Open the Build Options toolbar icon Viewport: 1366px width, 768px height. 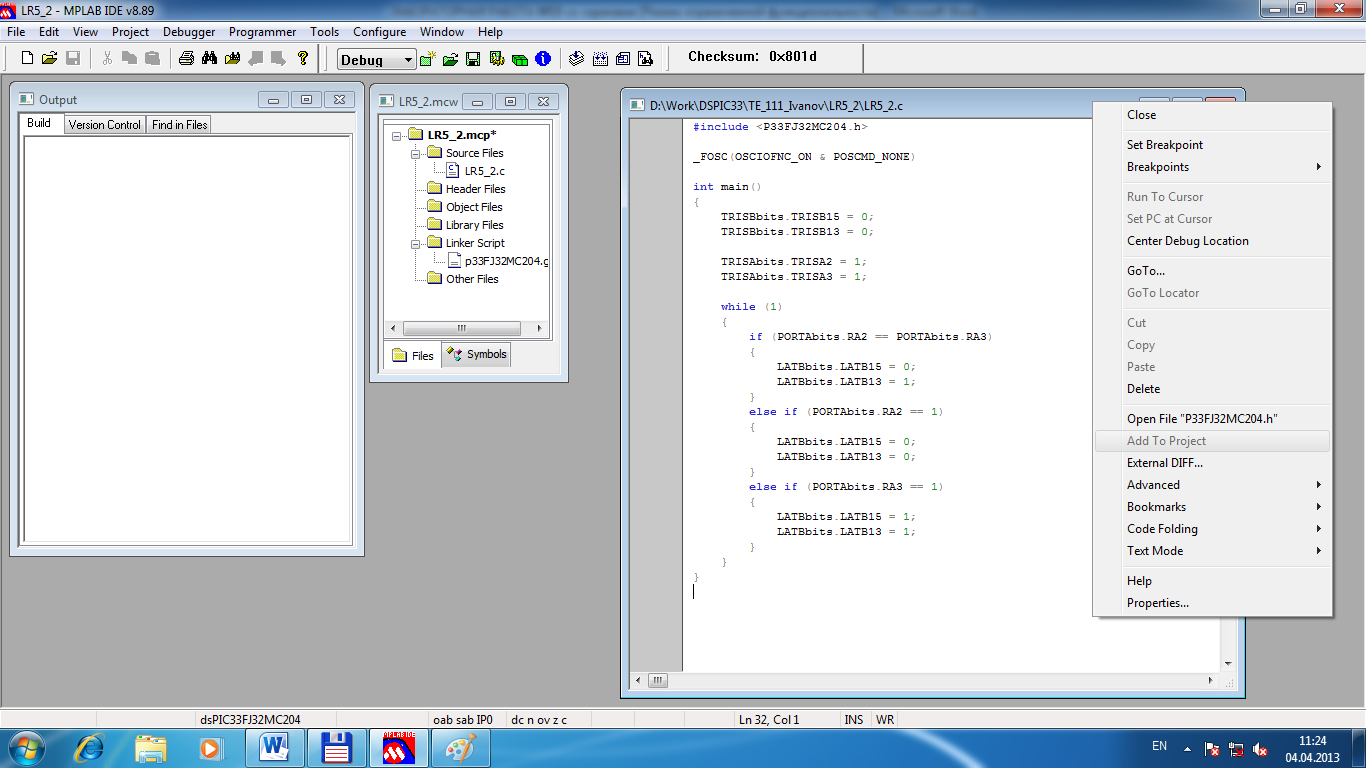(x=497, y=59)
